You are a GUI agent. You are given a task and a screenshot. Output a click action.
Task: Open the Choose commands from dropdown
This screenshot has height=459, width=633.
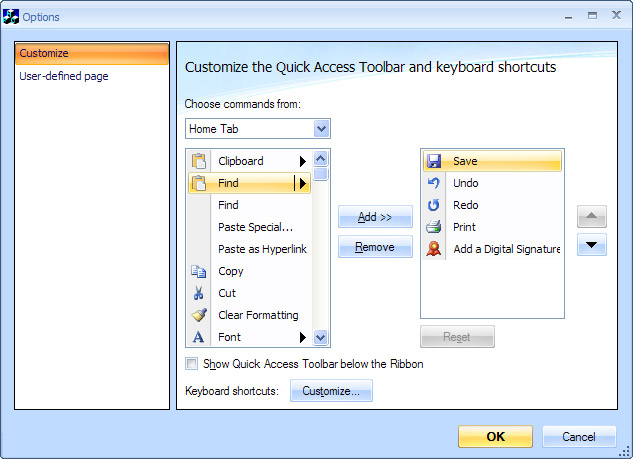(x=258, y=129)
